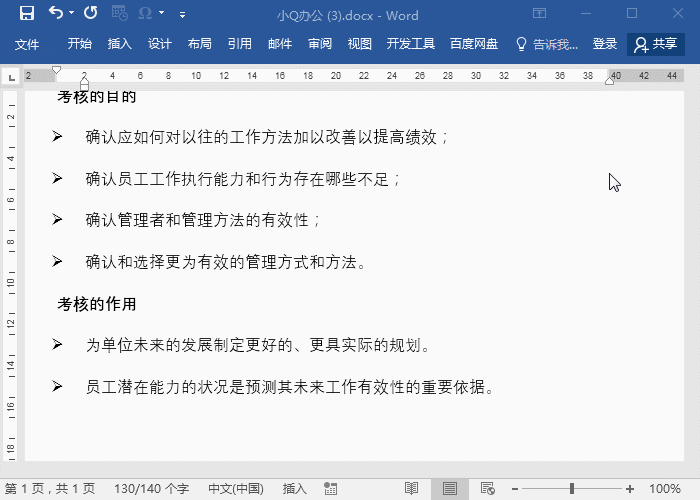Switch to the 开始 tab
This screenshot has width=700, height=500.
click(x=79, y=44)
